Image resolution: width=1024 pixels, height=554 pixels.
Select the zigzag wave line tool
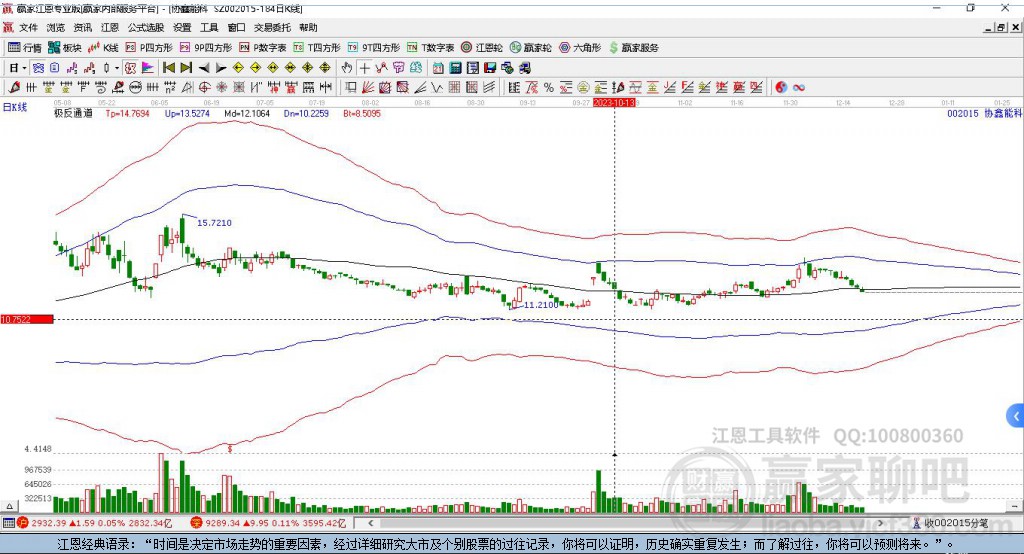tap(437, 87)
